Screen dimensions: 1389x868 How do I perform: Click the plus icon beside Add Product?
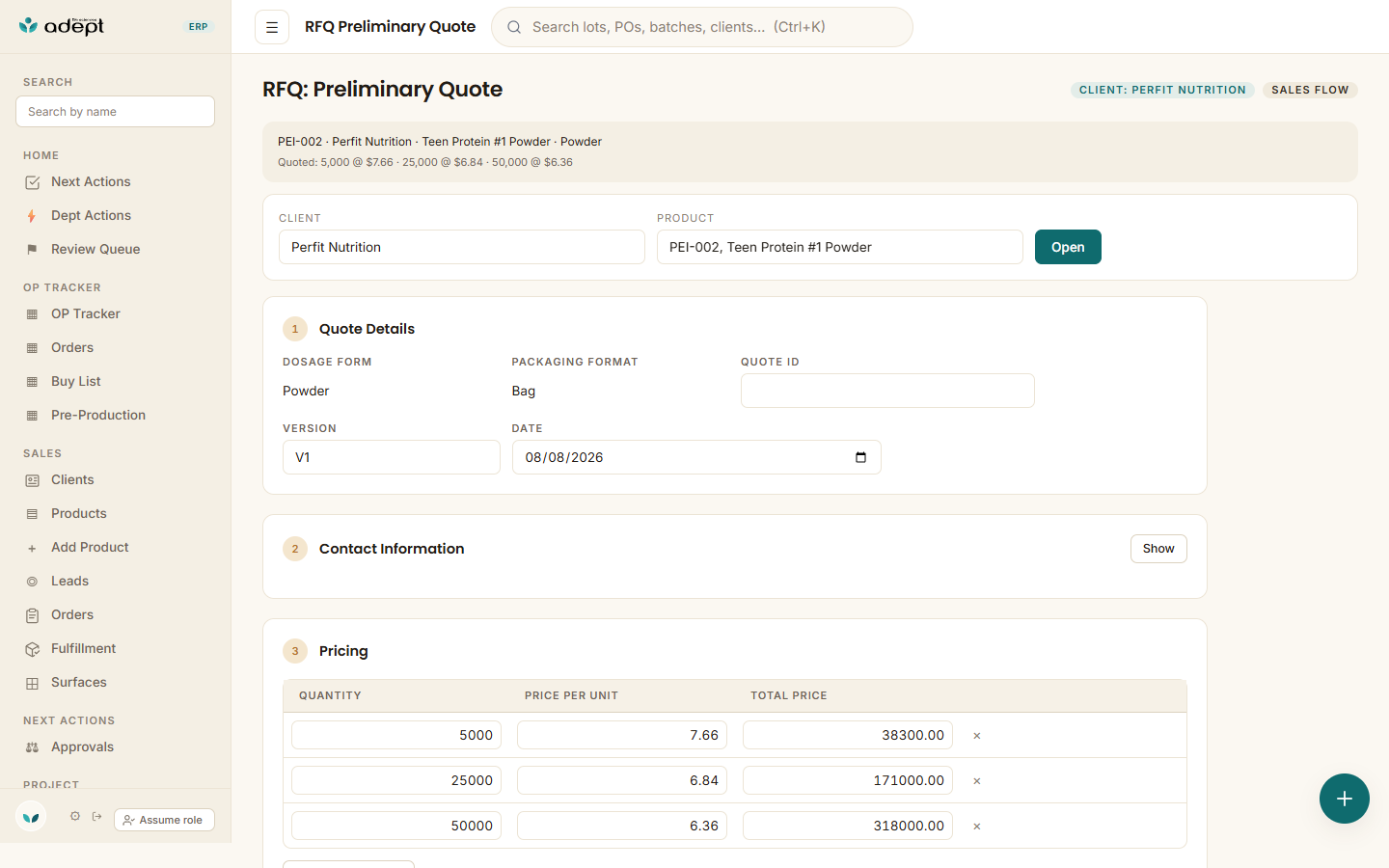(32, 548)
